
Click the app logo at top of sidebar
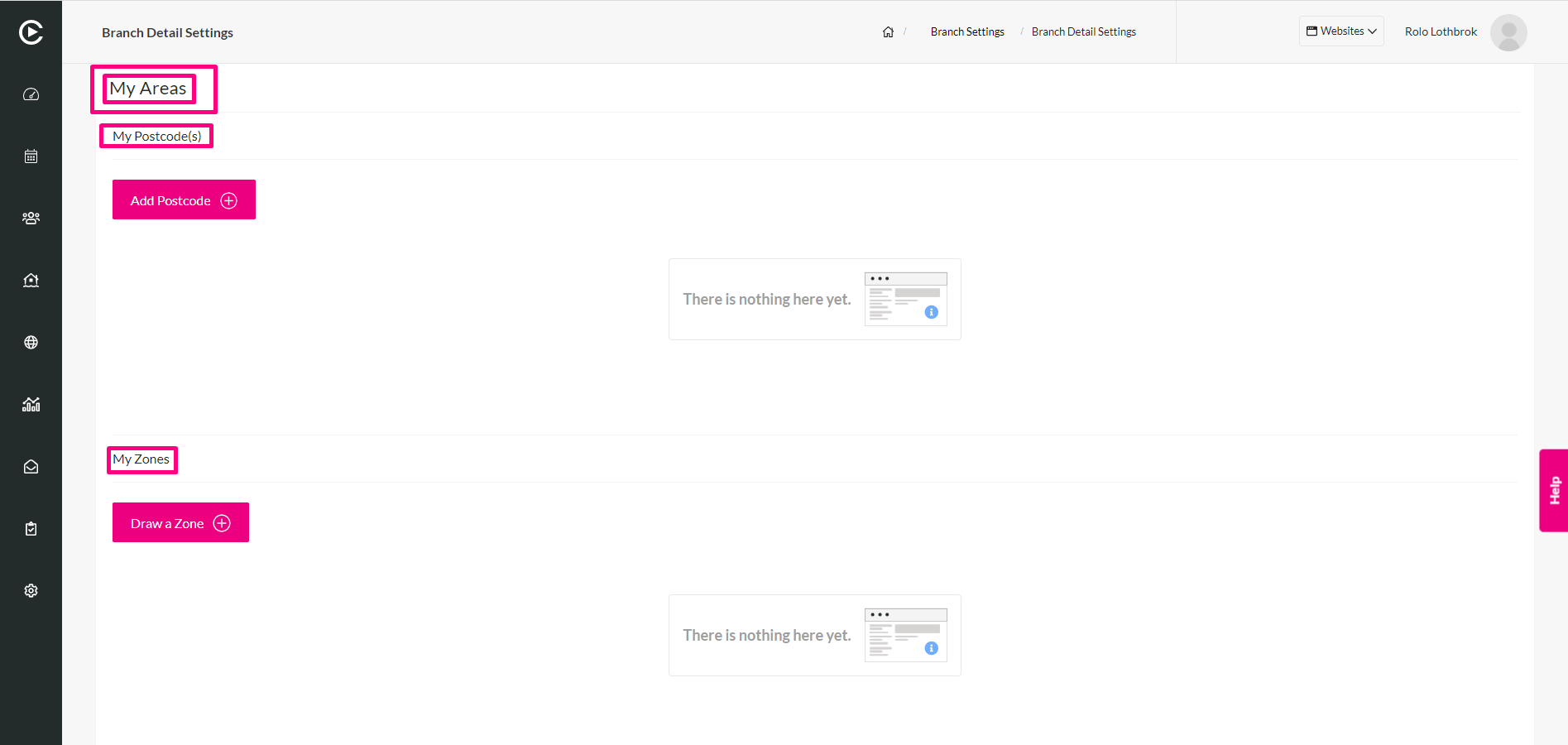click(31, 32)
